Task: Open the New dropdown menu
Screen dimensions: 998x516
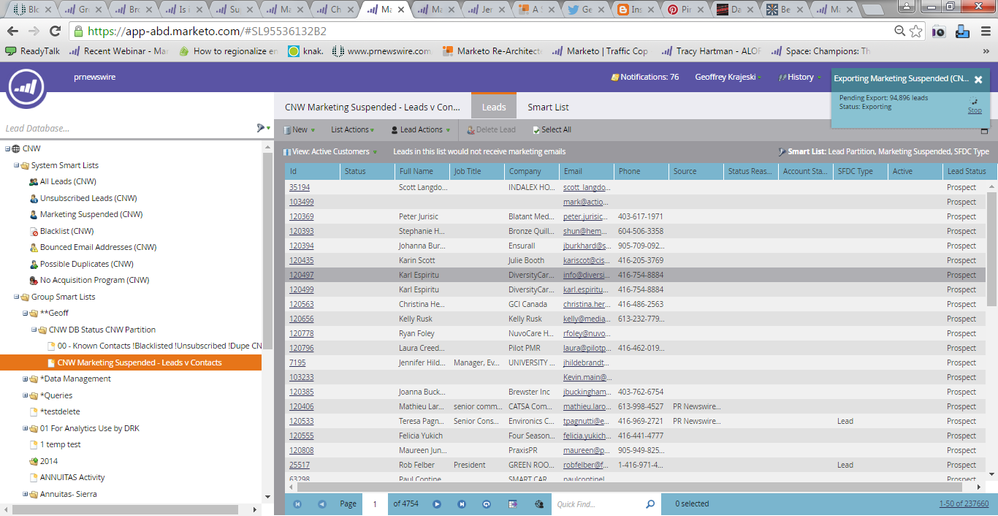Action: click(x=298, y=130)
